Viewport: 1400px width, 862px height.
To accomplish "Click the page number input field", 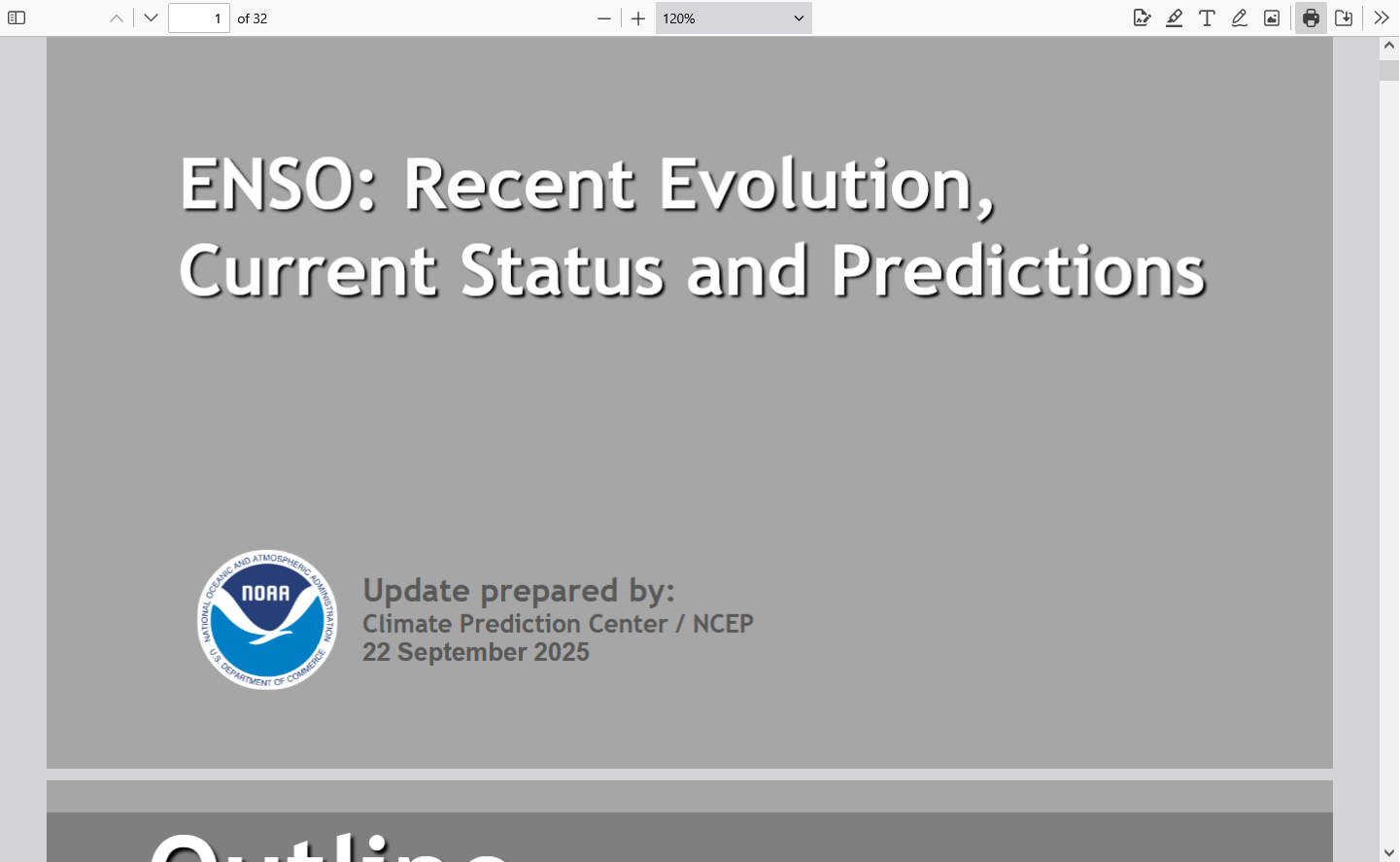I will pos(198,17).
